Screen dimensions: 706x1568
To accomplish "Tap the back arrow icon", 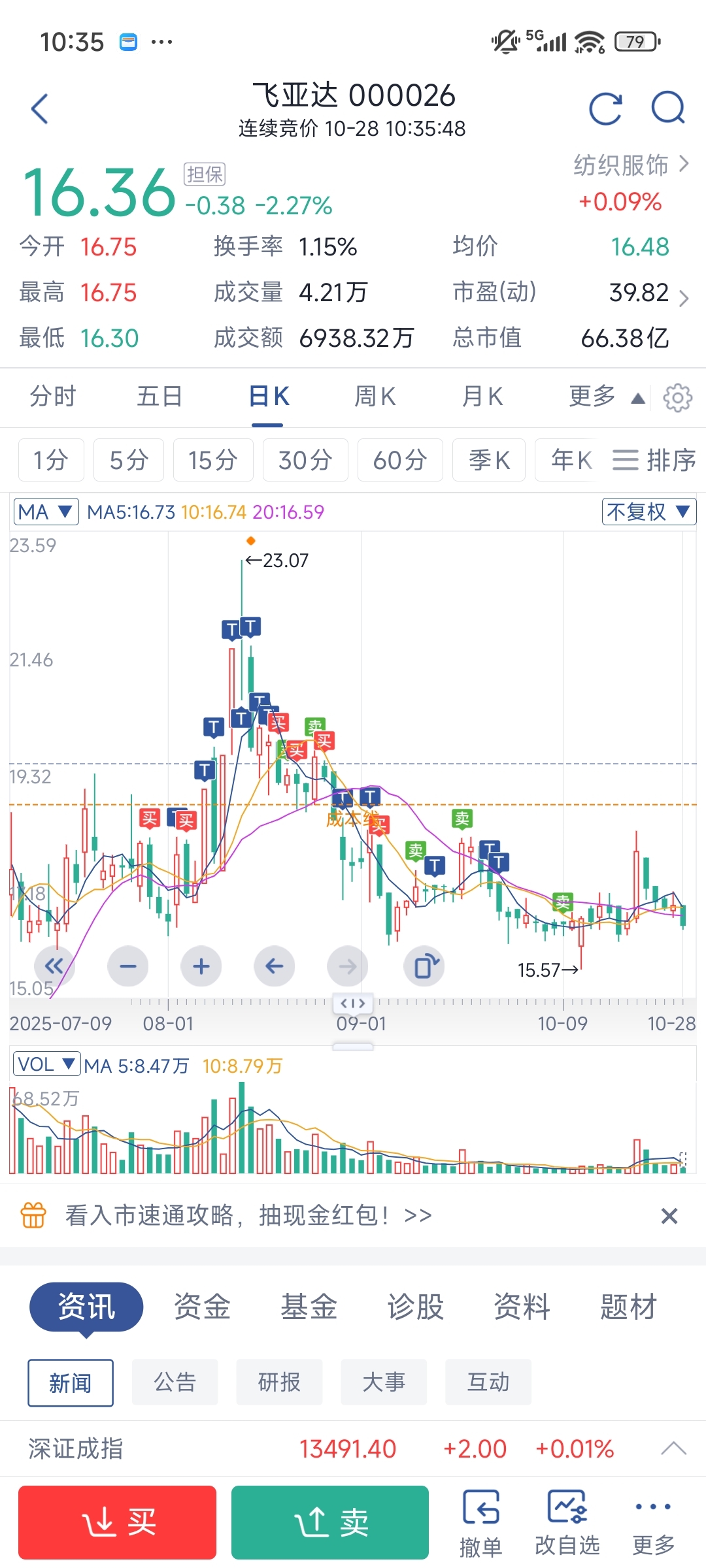I will (x=40, y=108).
